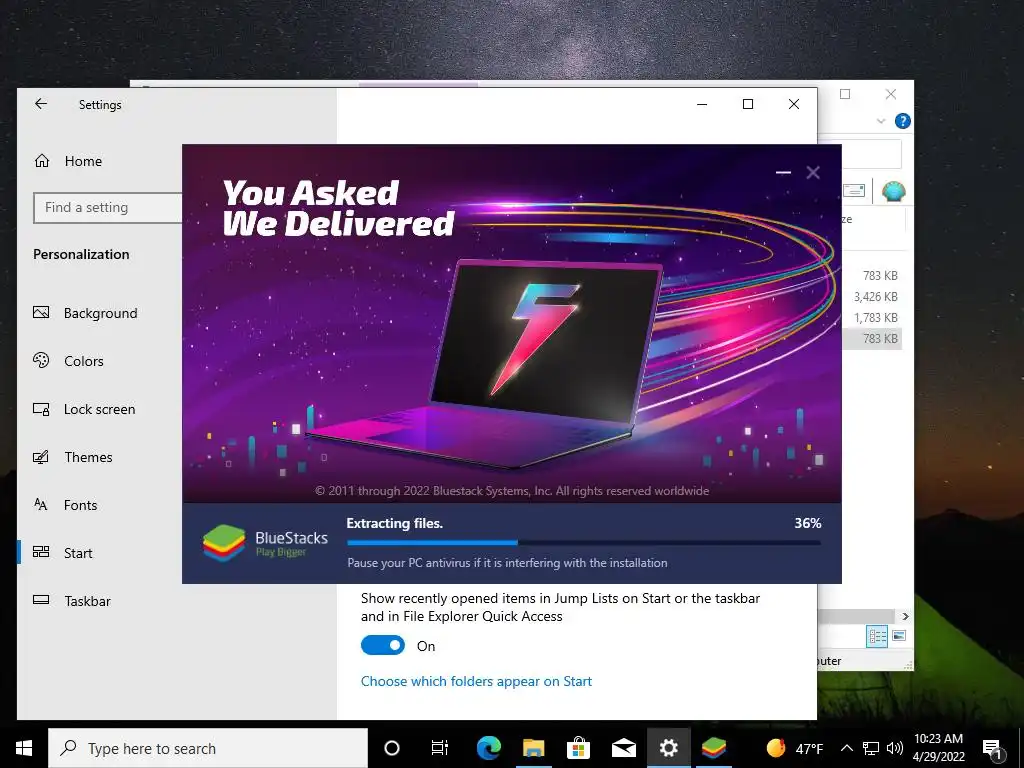The image size is (1024, 768).
Task: Click the shell icon in File Explorer toolbar
Action: 893,191
